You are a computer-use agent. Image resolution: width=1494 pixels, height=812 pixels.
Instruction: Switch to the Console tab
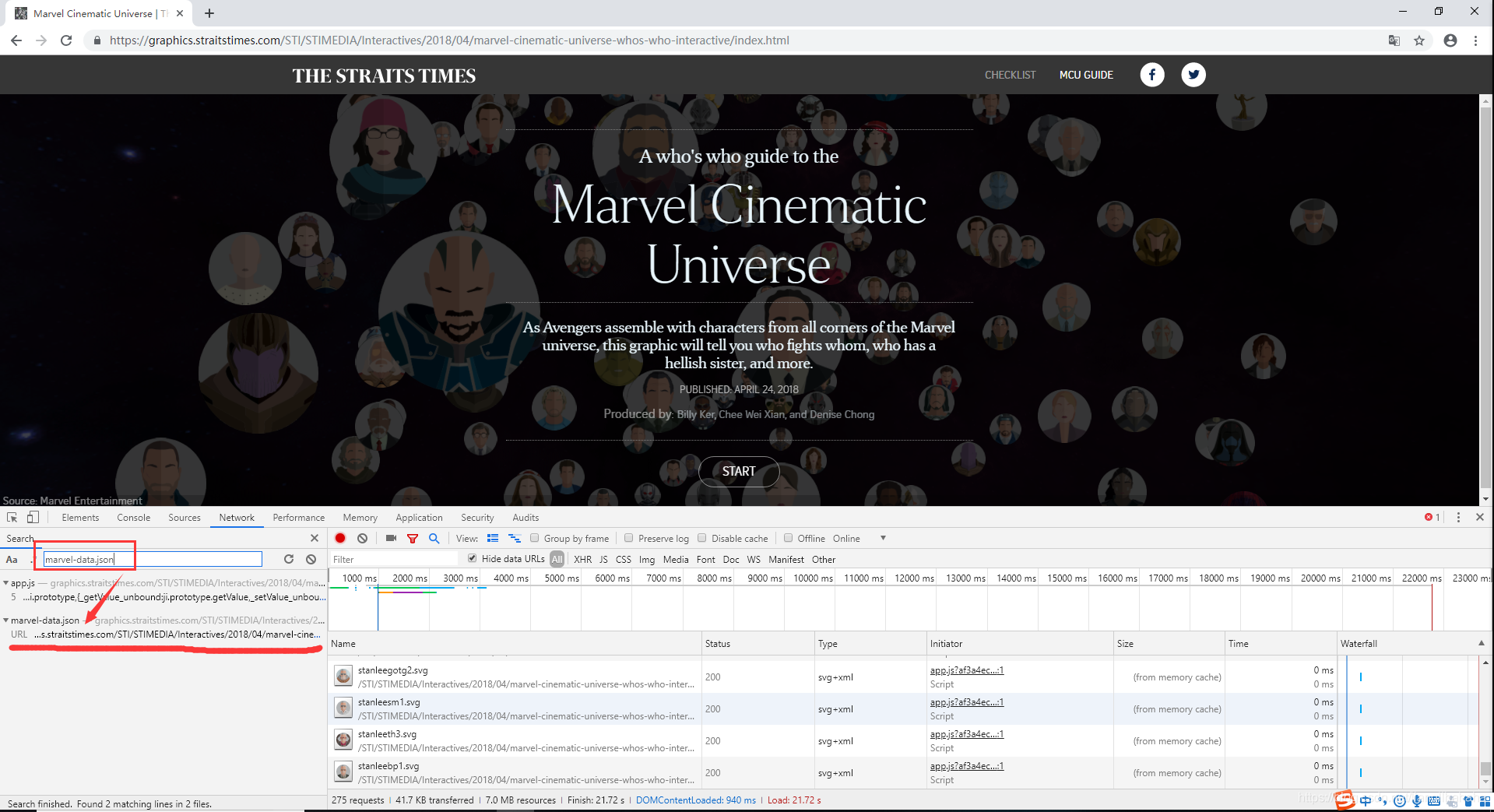(134, 517)
